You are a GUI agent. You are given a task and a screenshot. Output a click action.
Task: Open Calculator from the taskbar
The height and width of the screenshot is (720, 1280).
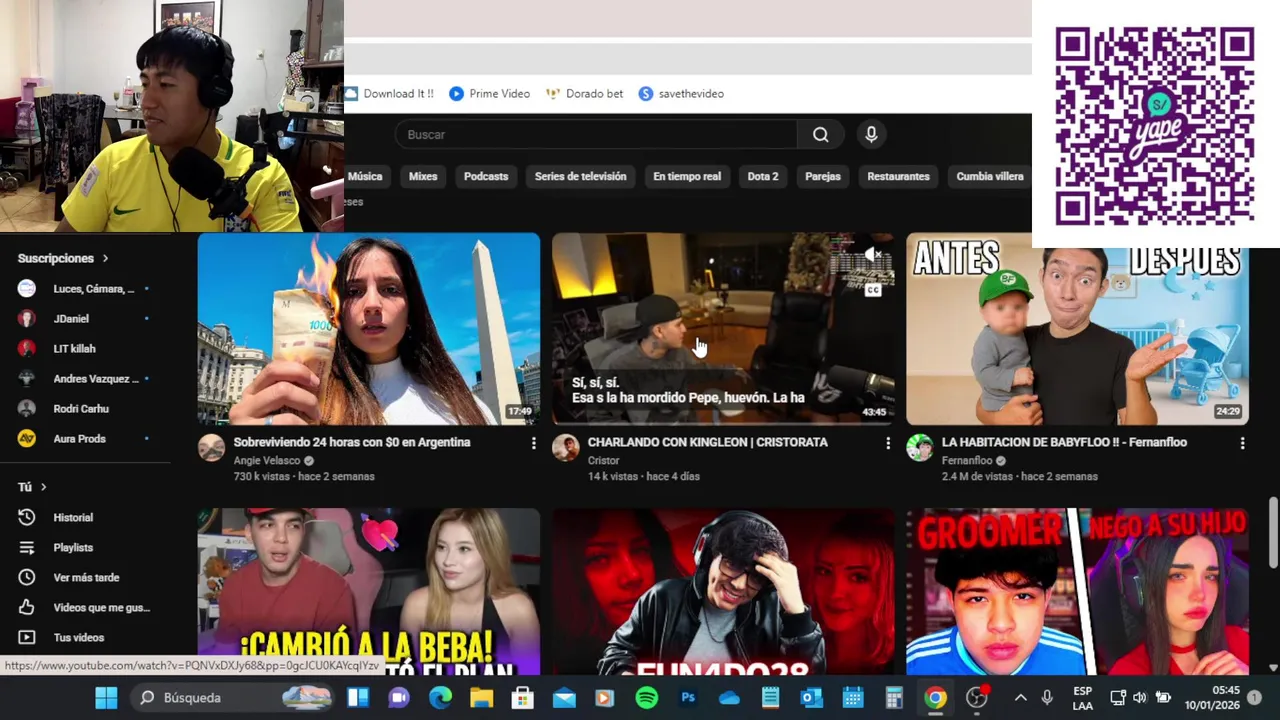click(894, 697)
